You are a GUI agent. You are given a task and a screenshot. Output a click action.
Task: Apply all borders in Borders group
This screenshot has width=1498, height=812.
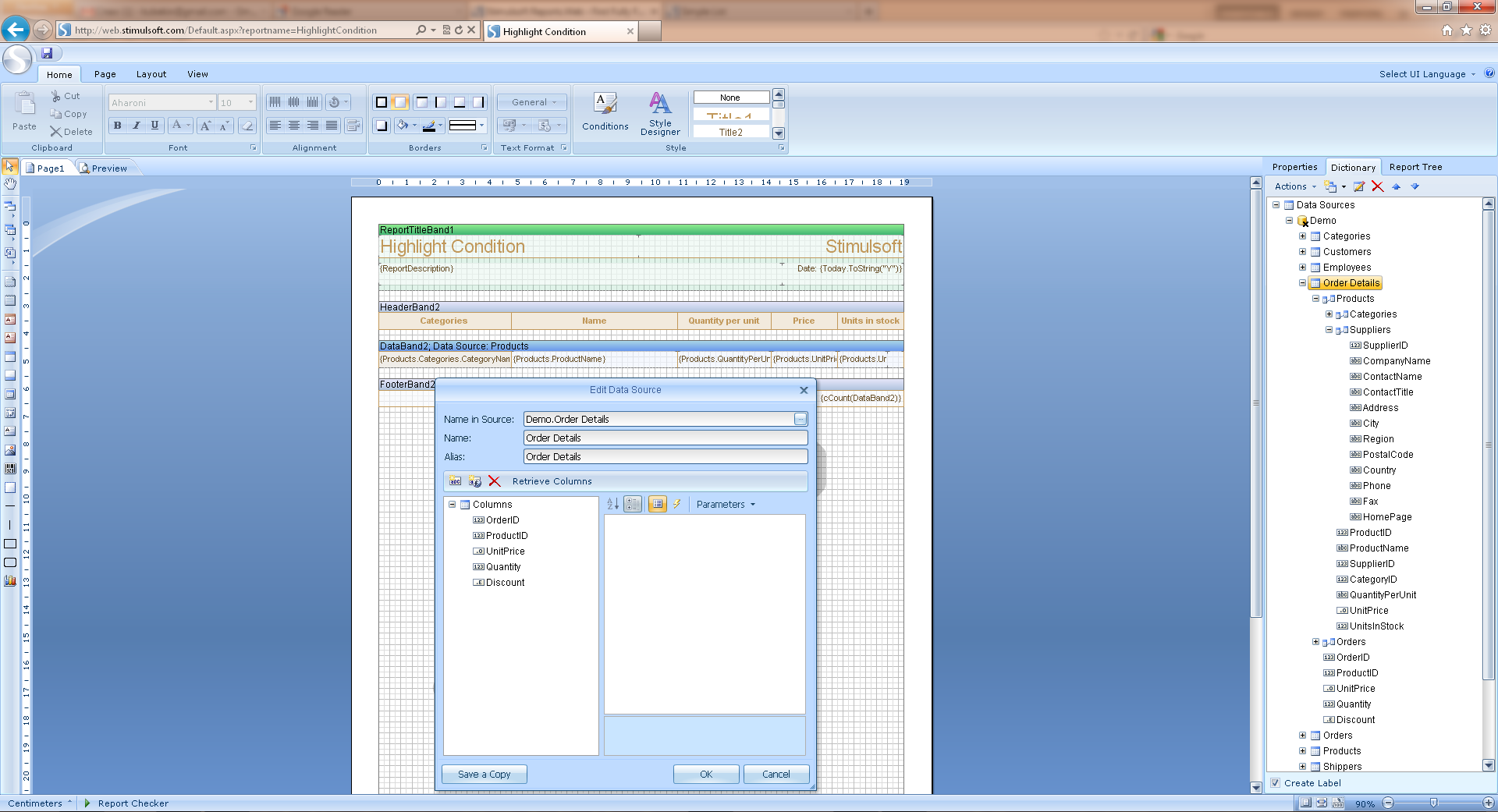[382, 102]
